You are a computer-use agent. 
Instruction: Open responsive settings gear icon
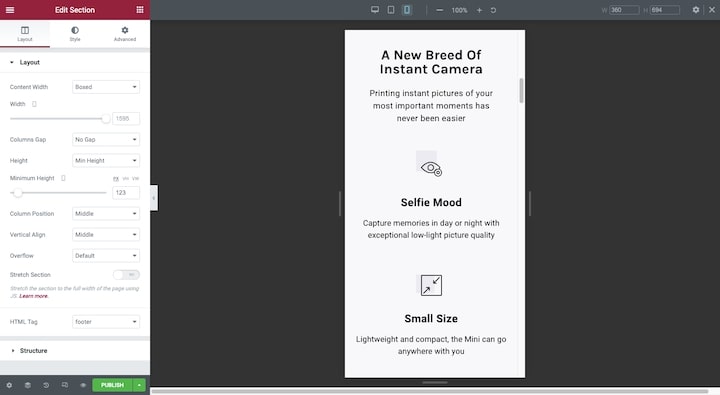pos(696,10)
